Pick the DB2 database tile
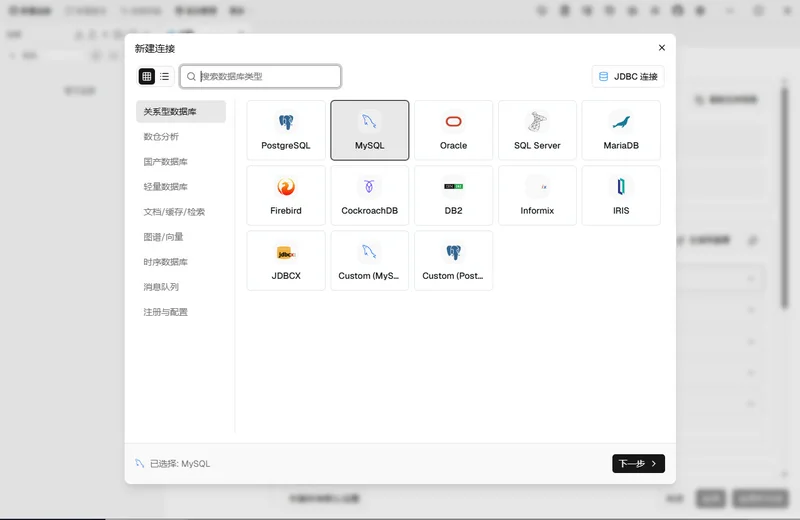 tap(453, 195)
